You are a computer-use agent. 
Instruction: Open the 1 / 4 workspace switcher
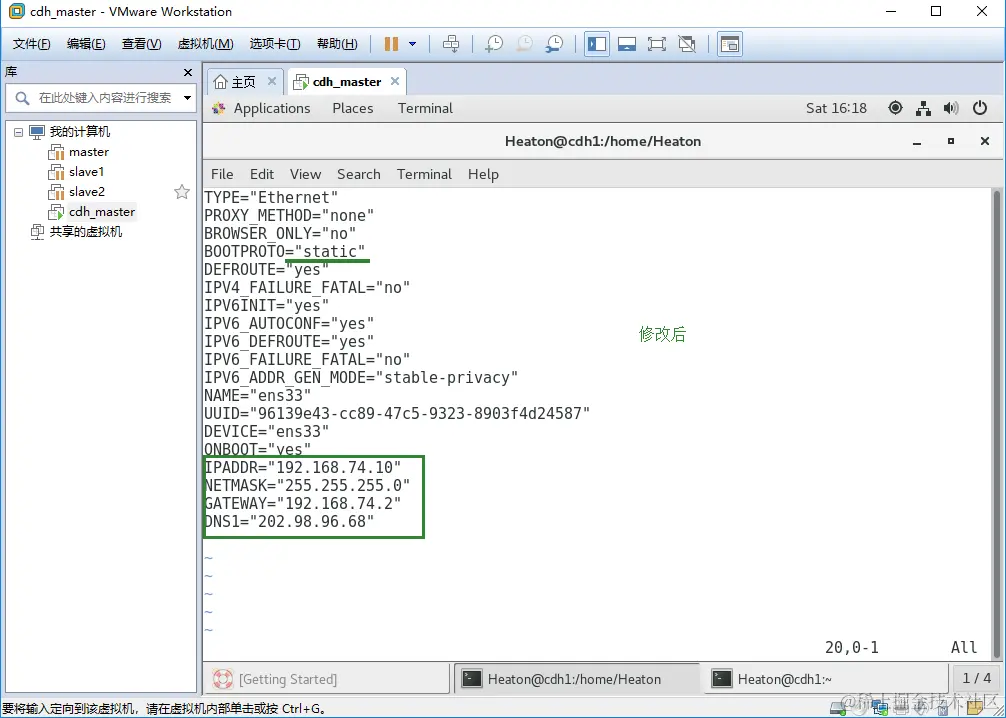point(976,678)
